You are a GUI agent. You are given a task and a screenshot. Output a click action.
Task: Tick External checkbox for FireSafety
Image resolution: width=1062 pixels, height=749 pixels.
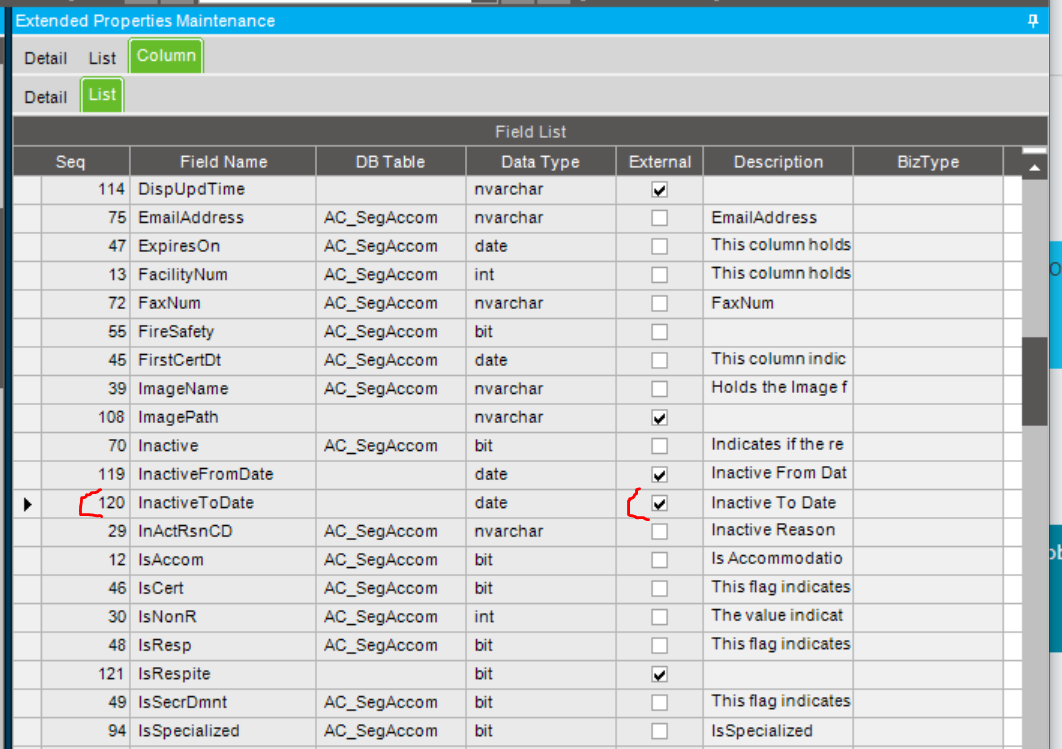click(x=659, y=332)
